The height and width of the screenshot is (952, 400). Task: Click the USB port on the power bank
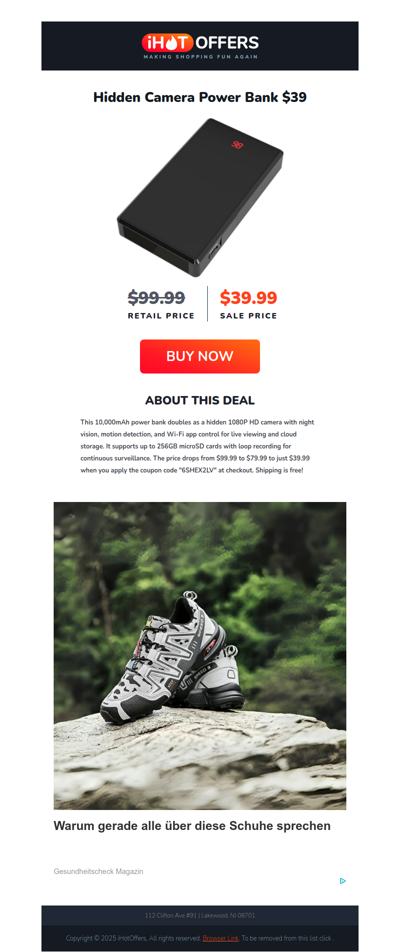click(214, 253)
